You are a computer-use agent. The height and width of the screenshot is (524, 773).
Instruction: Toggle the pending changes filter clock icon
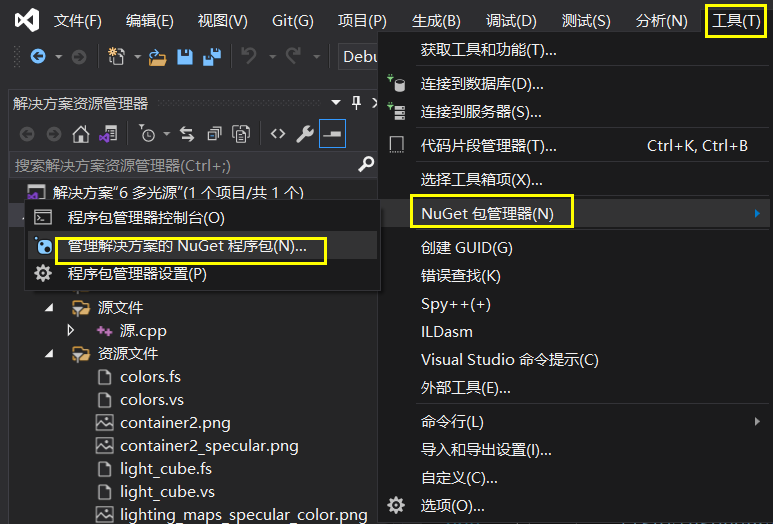tap(146, 134)
